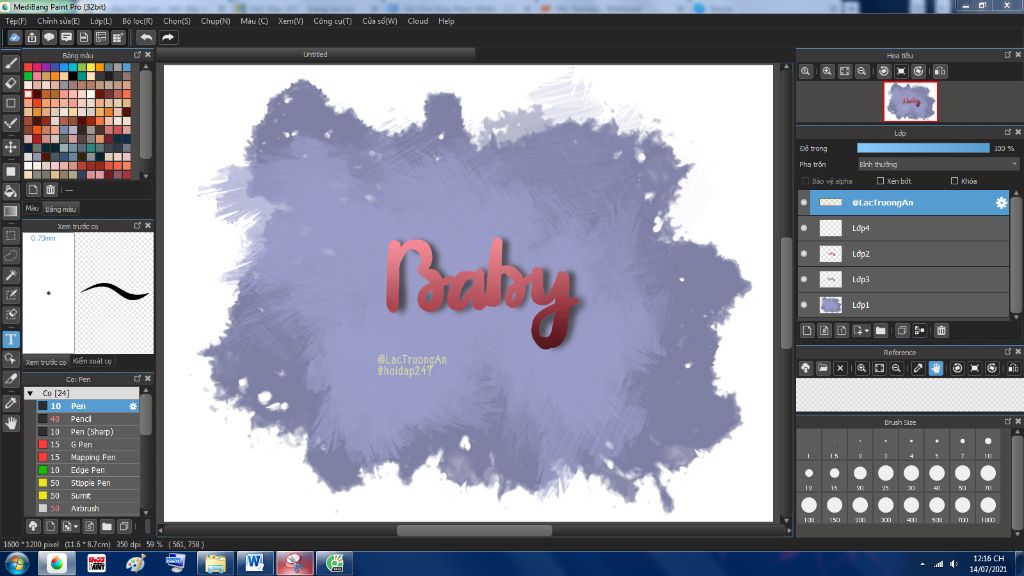Viewport: 1024px width, 576px height.
Task: Open the brush add dropdown at brush panel bottom
Action: (x=76, y=526)
